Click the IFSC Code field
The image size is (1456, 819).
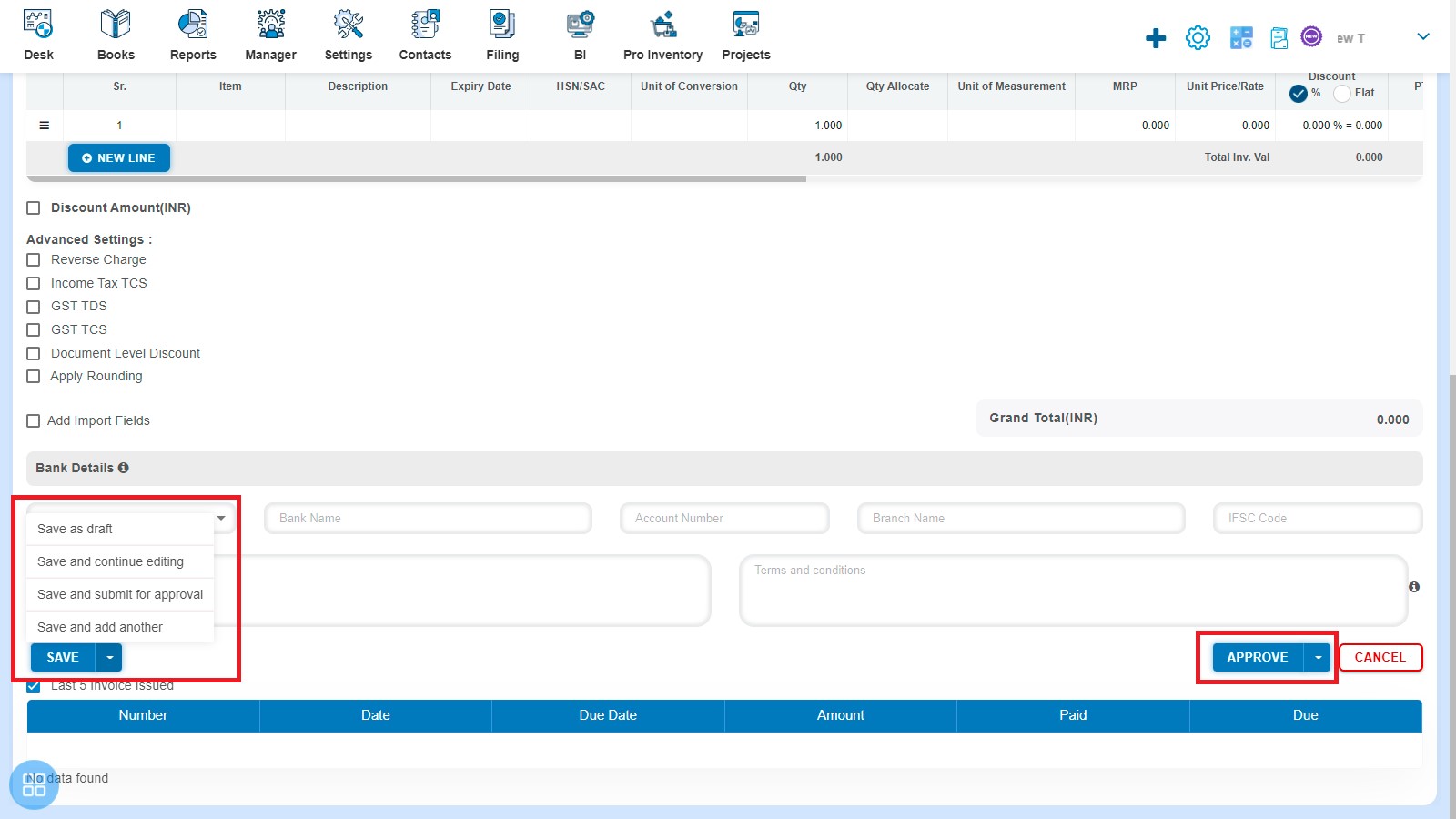[1318, 518]
